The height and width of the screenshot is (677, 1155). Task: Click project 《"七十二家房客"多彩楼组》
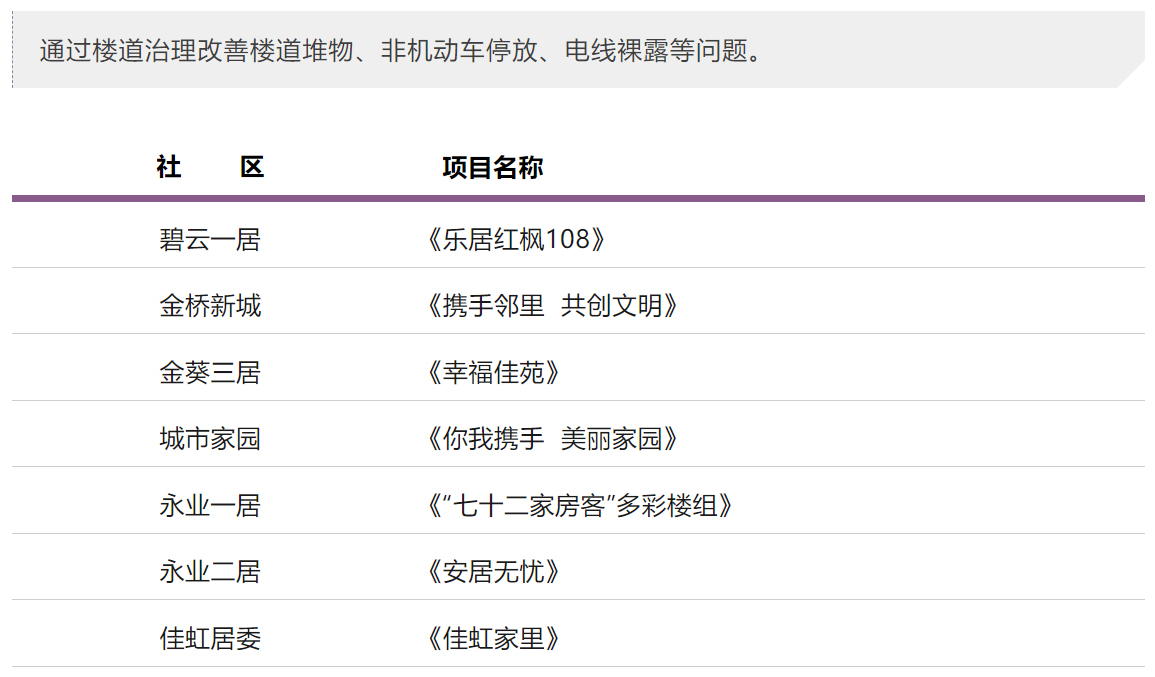point(577,506)
